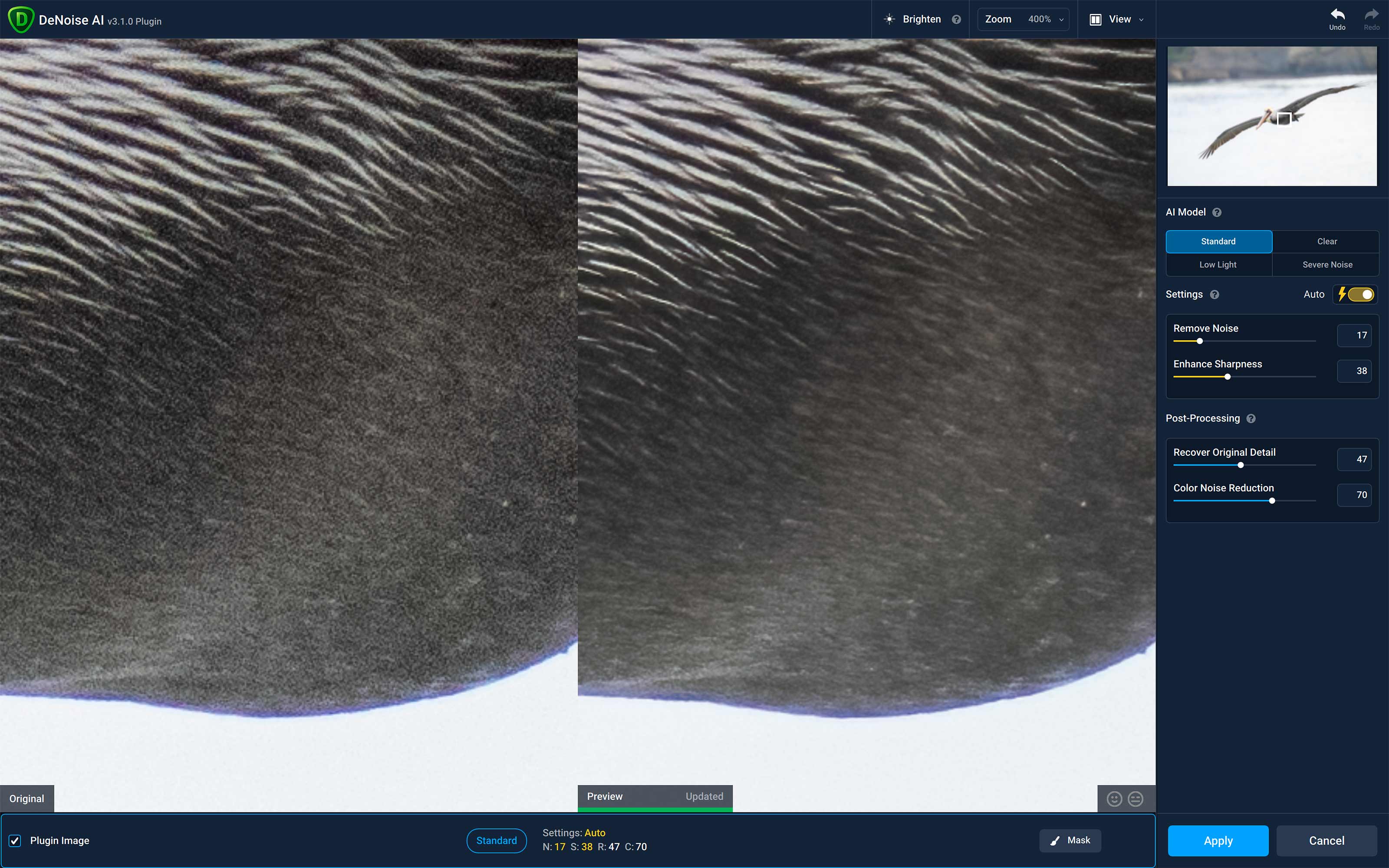Viewport: 1389px width, 868px height.
Task: Click the Enhance Sharpness slider handle
Action: point(1228,377)
